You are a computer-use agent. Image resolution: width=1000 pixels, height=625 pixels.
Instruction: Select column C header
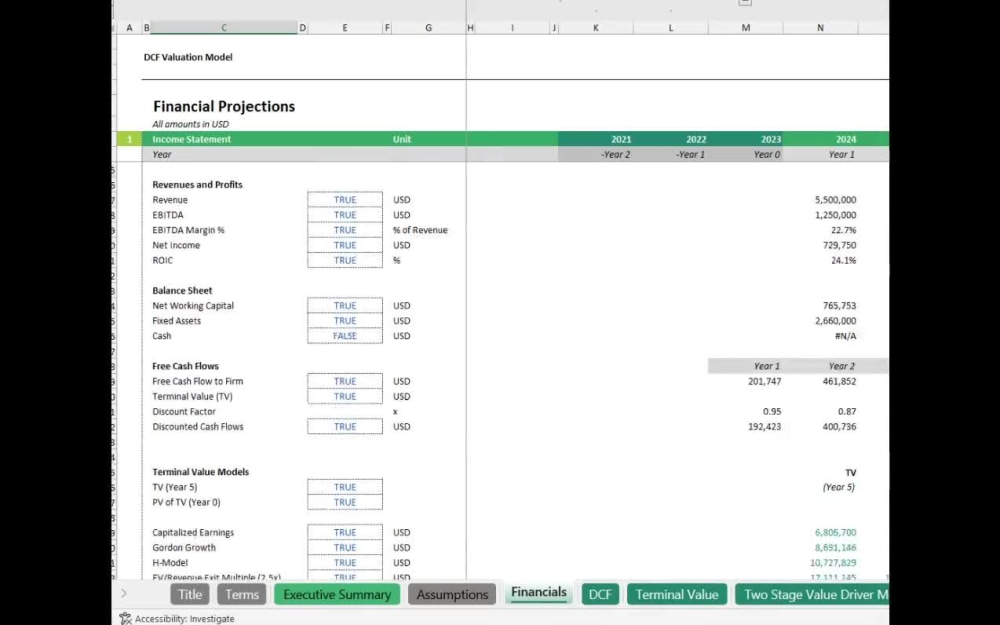coord(224,27)
